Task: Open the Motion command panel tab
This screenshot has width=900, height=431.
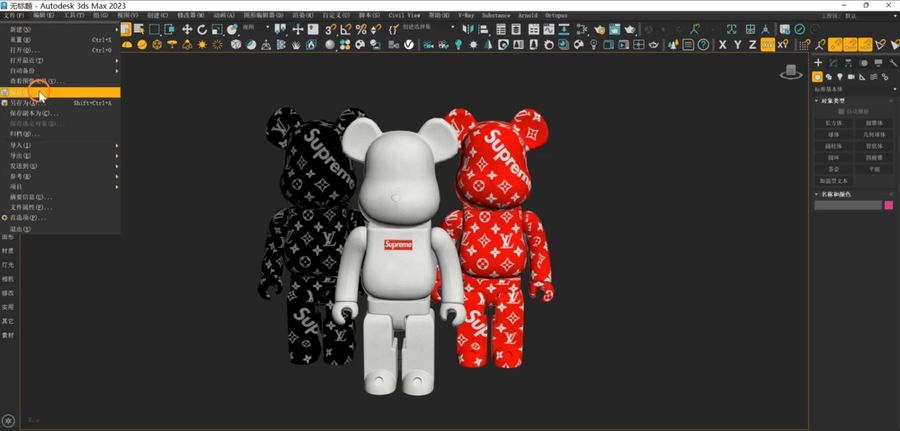Action: pos(863,63)
